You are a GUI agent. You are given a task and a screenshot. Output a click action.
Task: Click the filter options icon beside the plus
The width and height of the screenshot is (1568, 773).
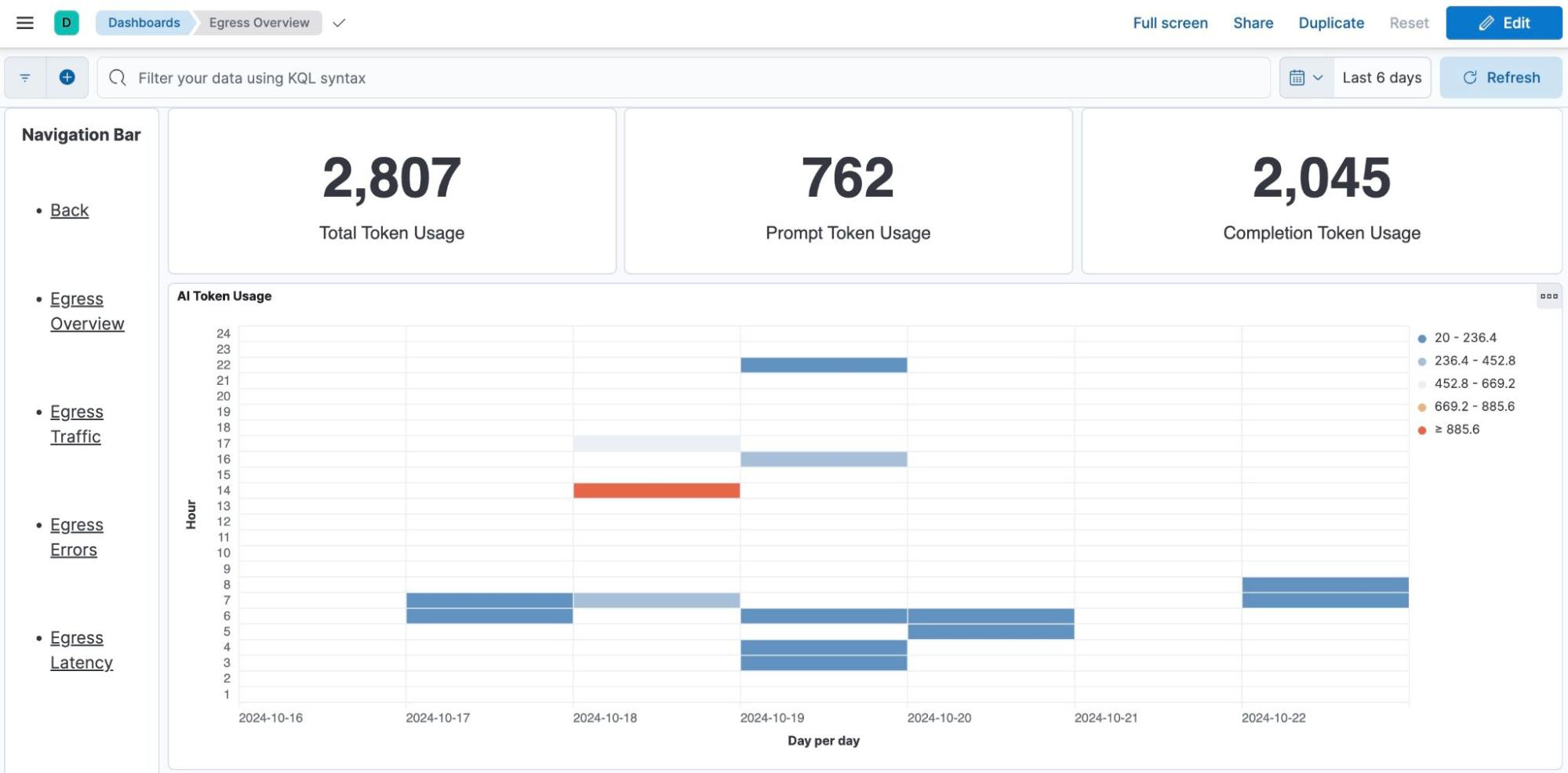(x=24, y=77)
